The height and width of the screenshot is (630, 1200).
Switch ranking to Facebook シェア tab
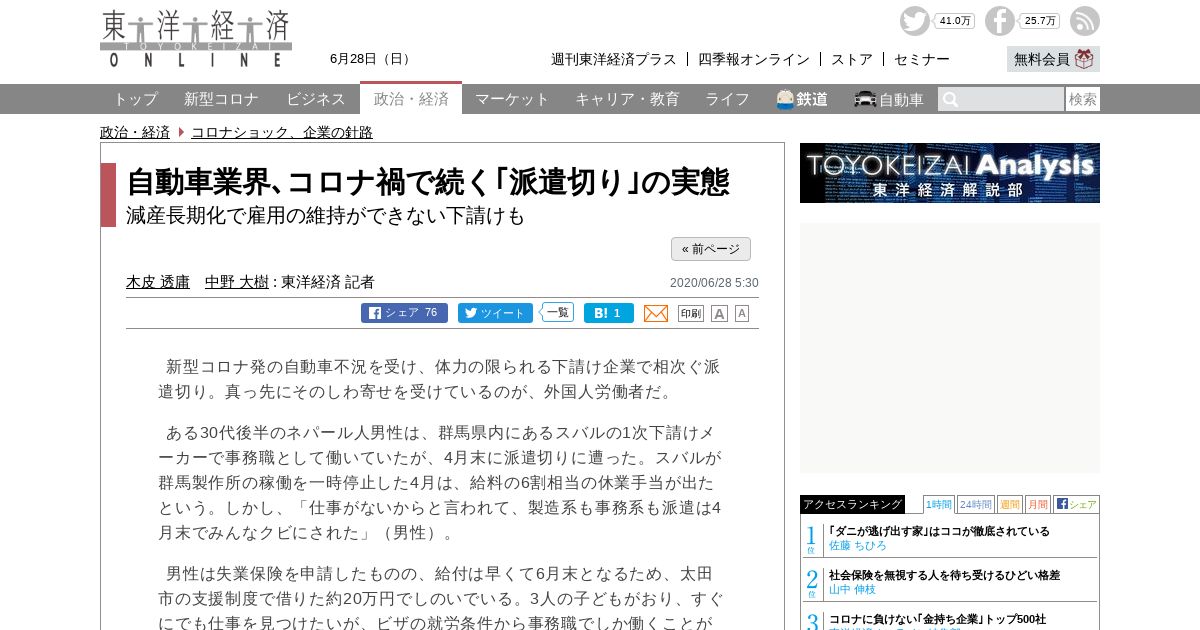click(1076, 504)
